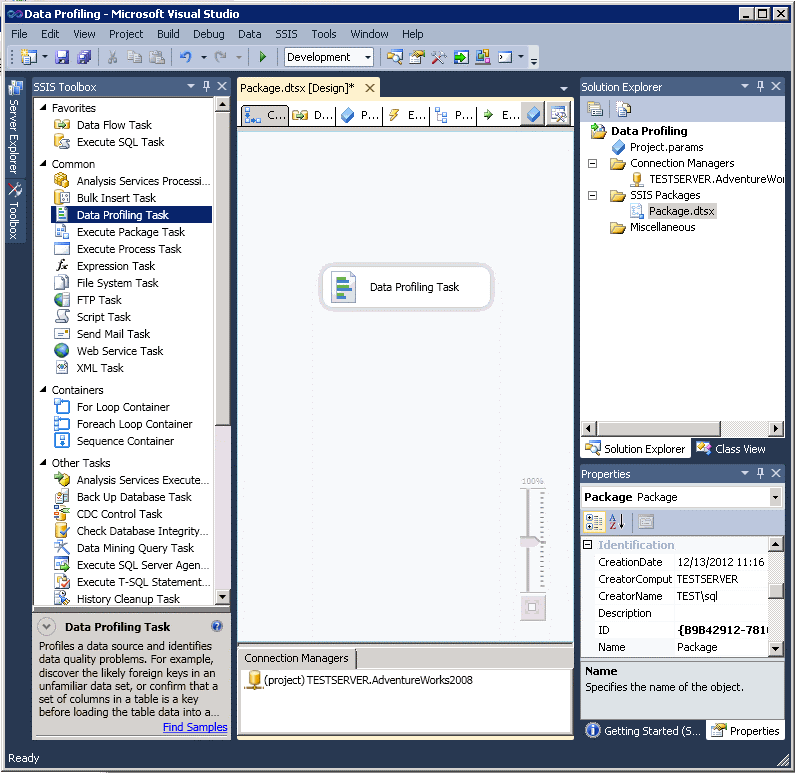Select Package.dtsx in Solution Explorer
This screenshot has width=795, height=773.
(x=681, y=211)
